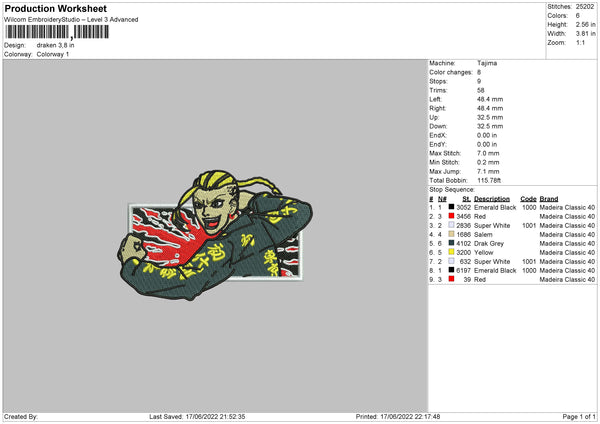Image resolution: width=600 pixels, height=424 pixels.
Task: Select the Min Stitch value 0.2 mm
Action: click(488, 162)
